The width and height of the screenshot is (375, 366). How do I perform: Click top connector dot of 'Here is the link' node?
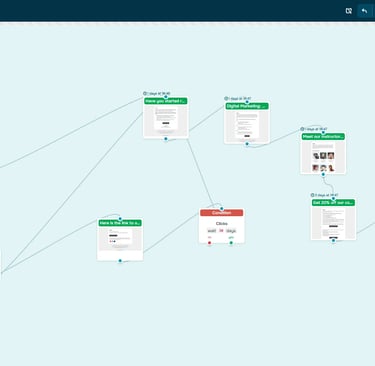(x=120, y=219)
